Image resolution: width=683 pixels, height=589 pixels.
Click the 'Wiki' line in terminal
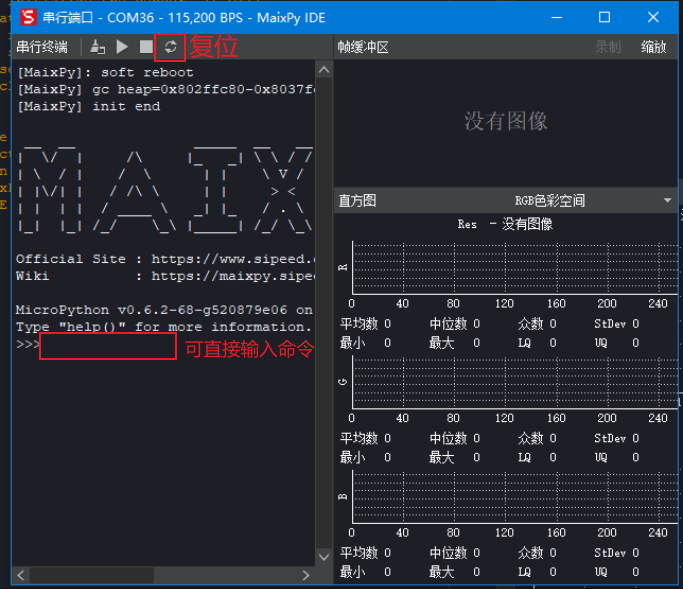[x=165, y=276]
